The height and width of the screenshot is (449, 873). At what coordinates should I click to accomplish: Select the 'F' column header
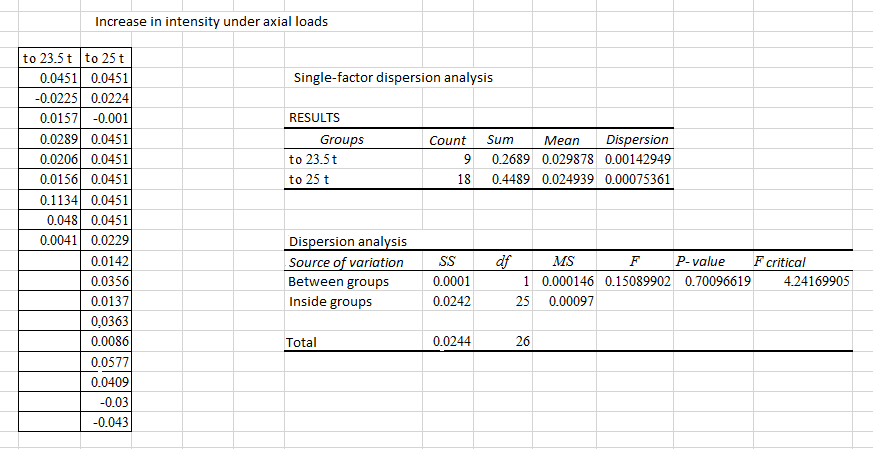(634, 261)
